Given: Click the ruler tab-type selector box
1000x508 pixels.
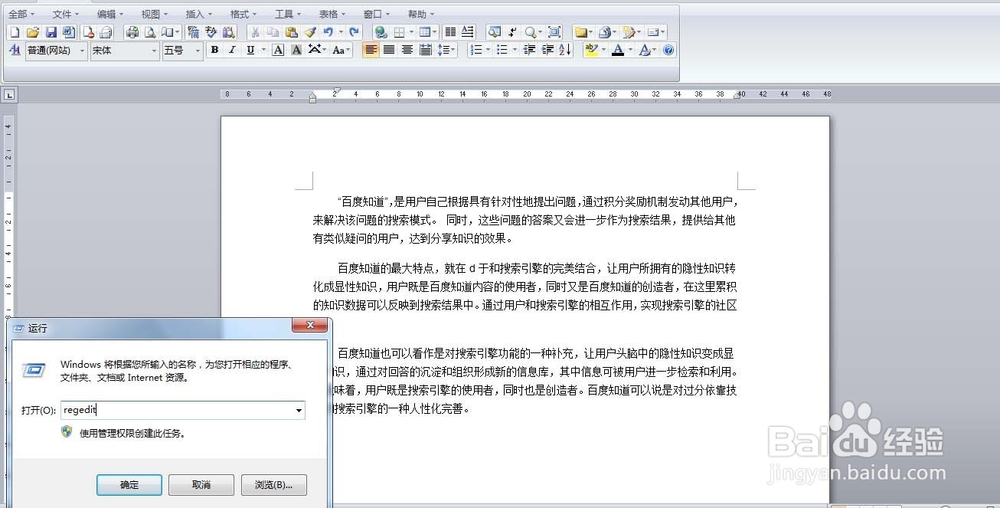Looking at the screenshot, I should tap(10, 95).
